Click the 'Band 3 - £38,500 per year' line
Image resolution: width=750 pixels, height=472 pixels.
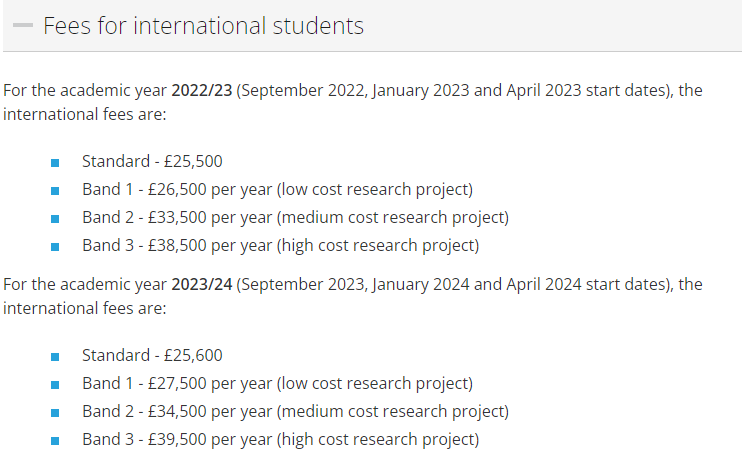(280, 246)
